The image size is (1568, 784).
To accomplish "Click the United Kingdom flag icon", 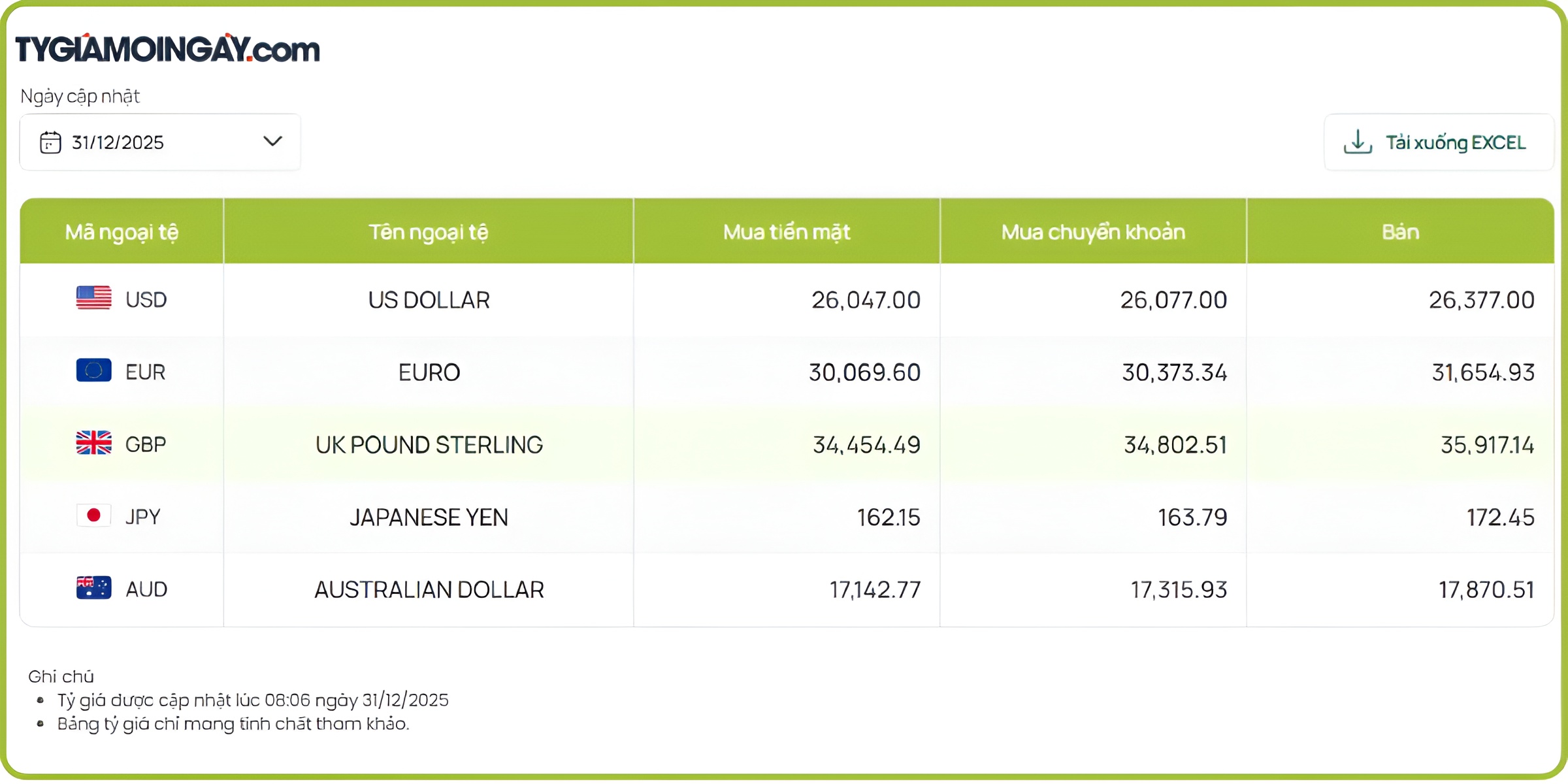I will point(93,443).
